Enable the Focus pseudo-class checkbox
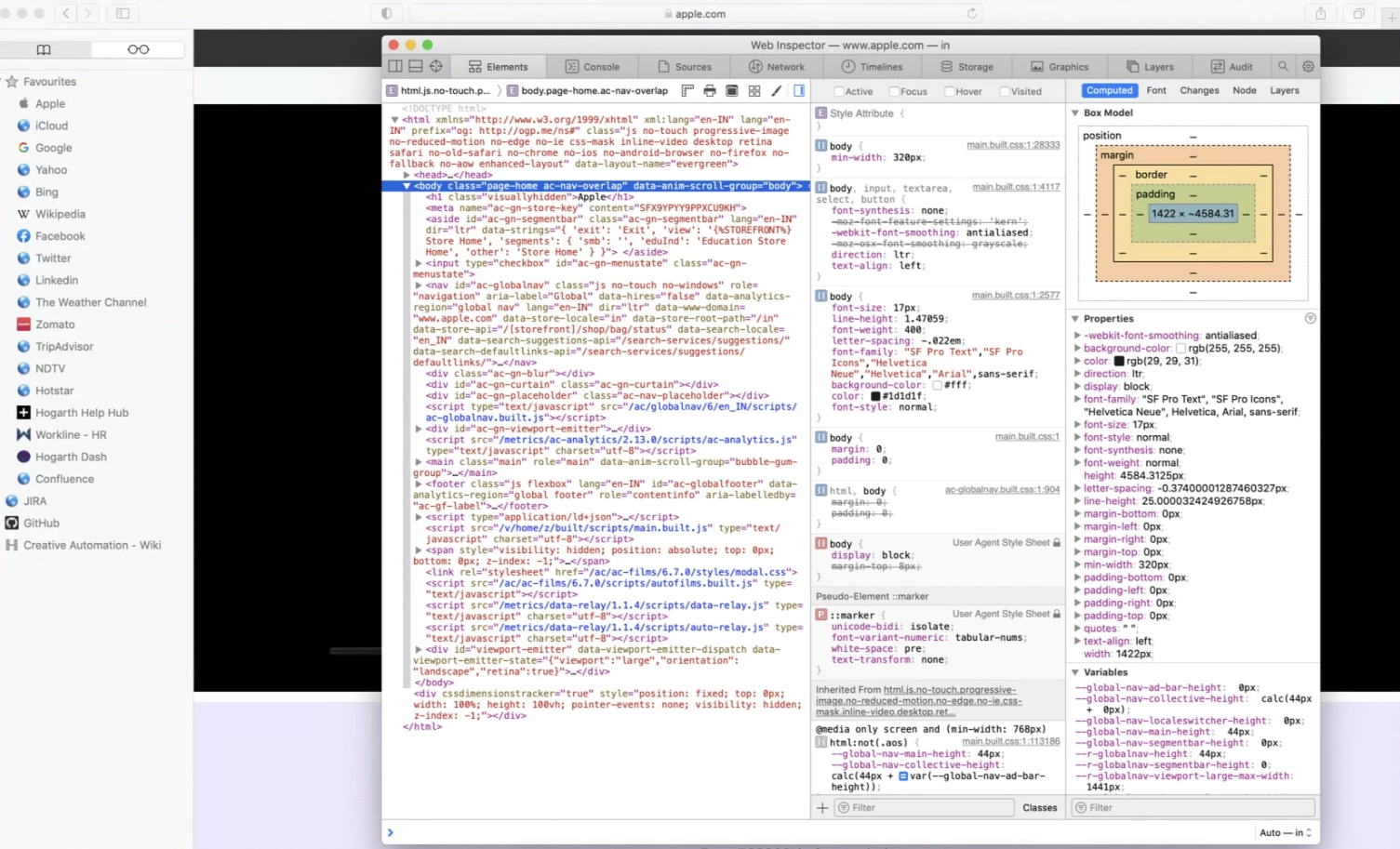The height and width of the screenshot is (849, 1400). point(894,91)
